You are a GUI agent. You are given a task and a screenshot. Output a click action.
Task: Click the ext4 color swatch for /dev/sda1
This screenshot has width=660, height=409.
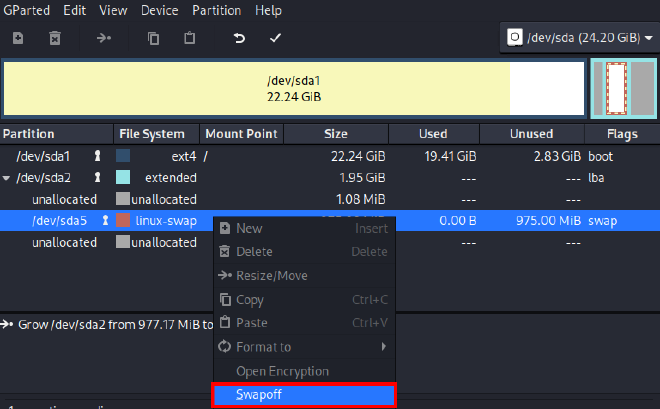(124, 156)
